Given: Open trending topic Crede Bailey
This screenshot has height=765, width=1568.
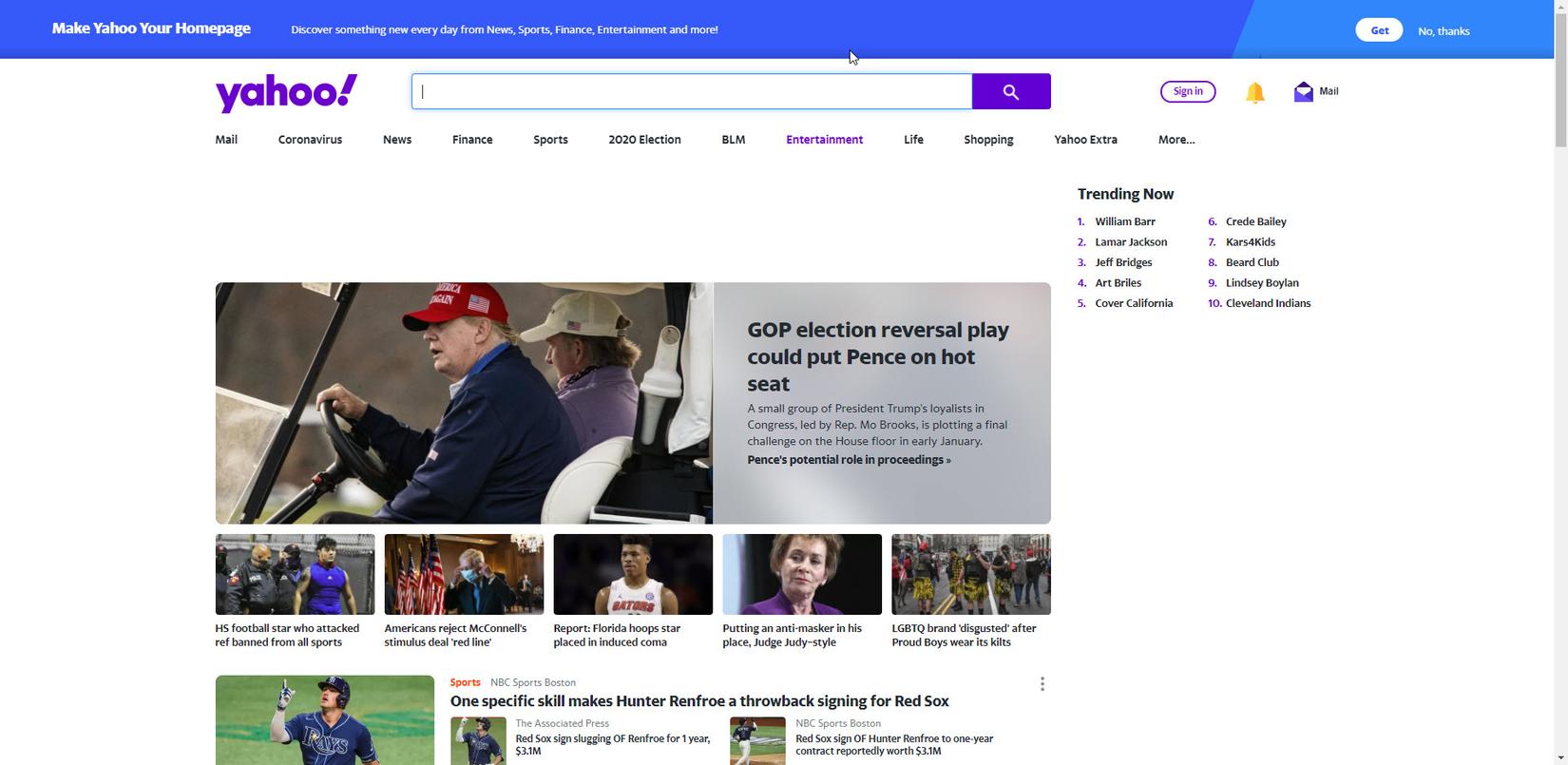Looking at the screenshot, I should 1255,221.
